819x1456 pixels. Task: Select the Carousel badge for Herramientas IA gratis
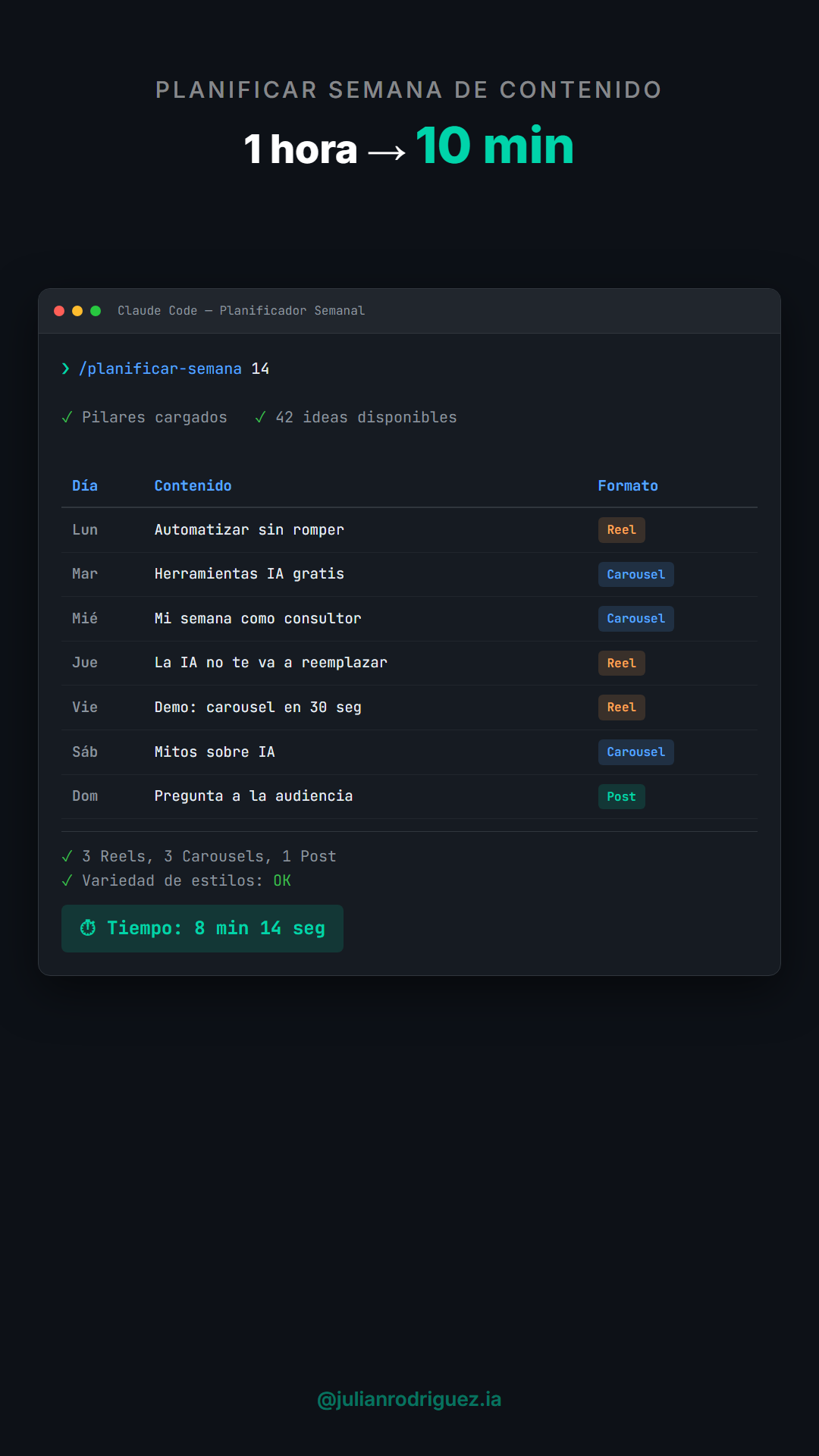[635, 575]
